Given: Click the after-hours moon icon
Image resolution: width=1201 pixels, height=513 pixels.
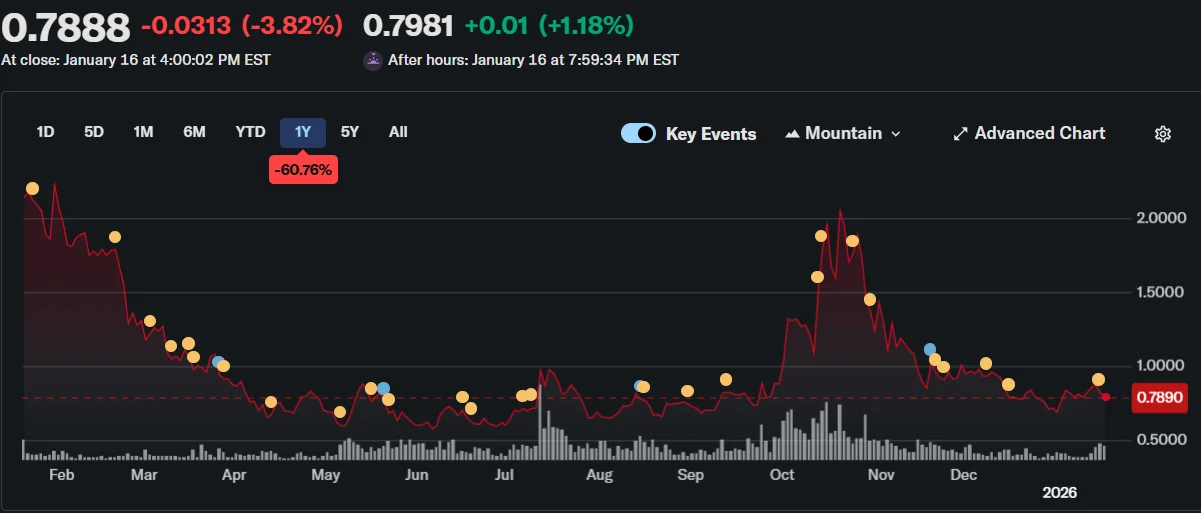Looking at the screenshot, I should [372, 60].
